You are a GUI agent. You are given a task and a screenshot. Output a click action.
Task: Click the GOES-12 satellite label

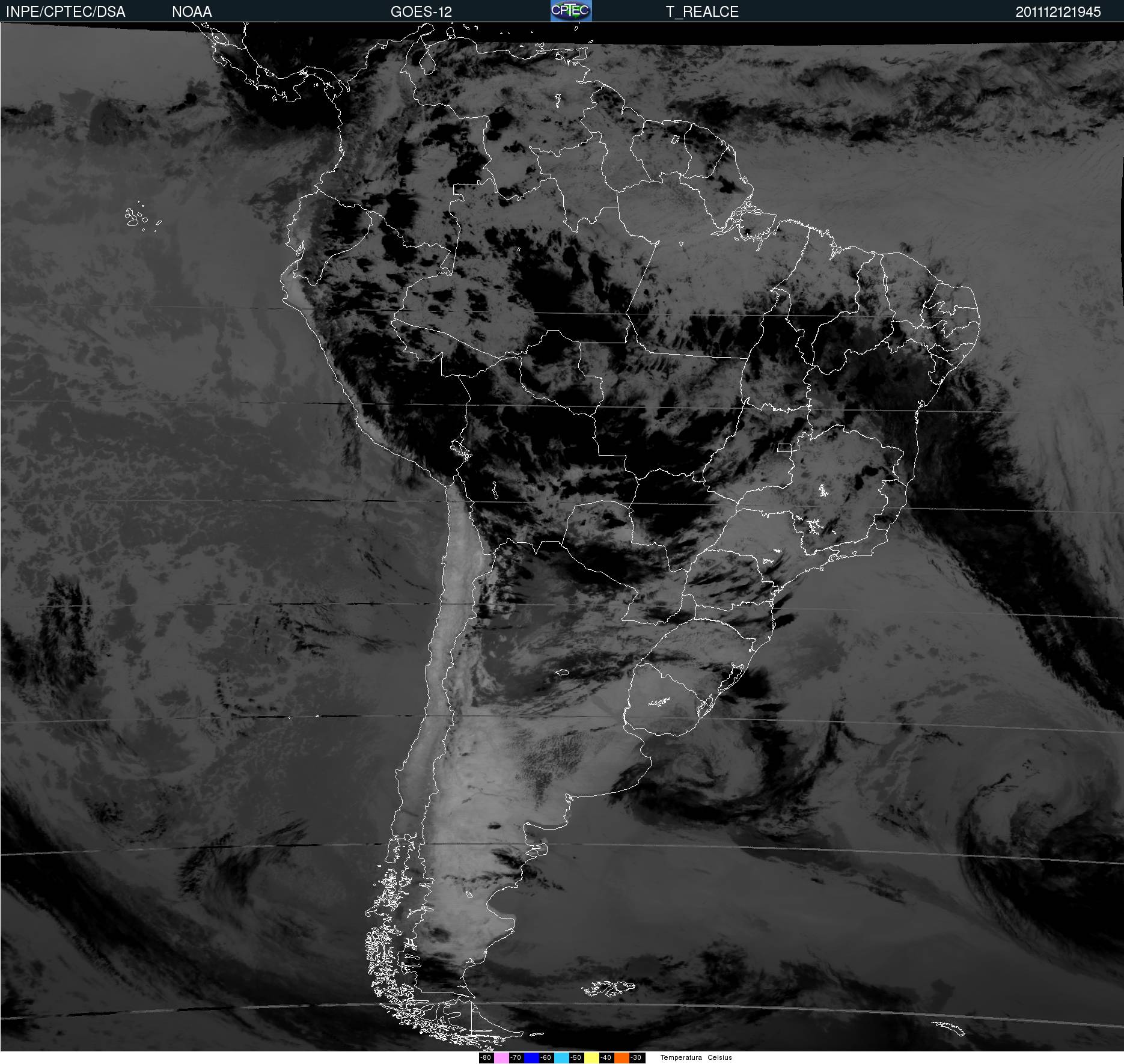pos(421,12)
